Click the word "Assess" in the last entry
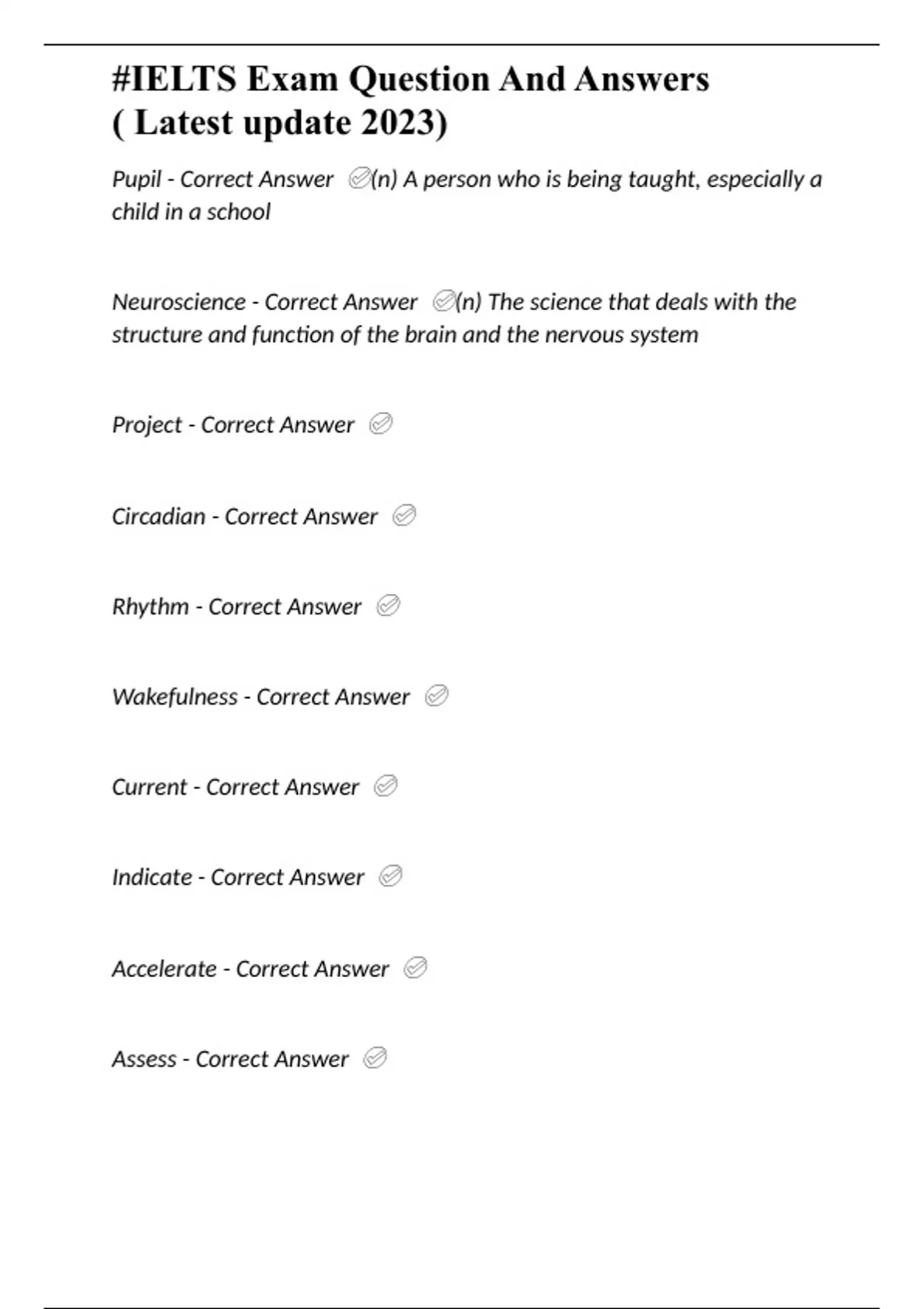 coord(144,1059)
